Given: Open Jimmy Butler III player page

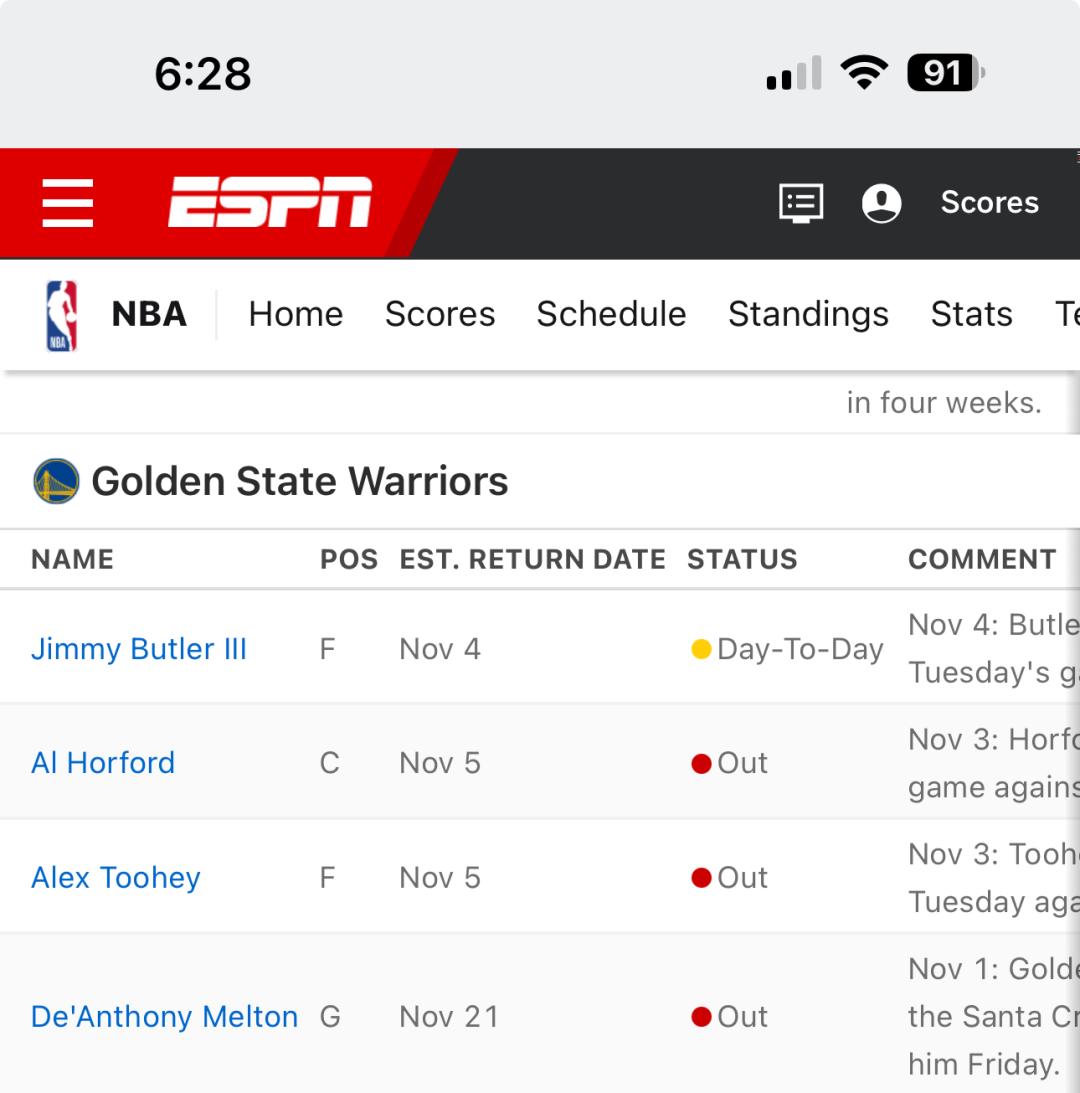Looking at the screenshot, I should coord(139,649).
